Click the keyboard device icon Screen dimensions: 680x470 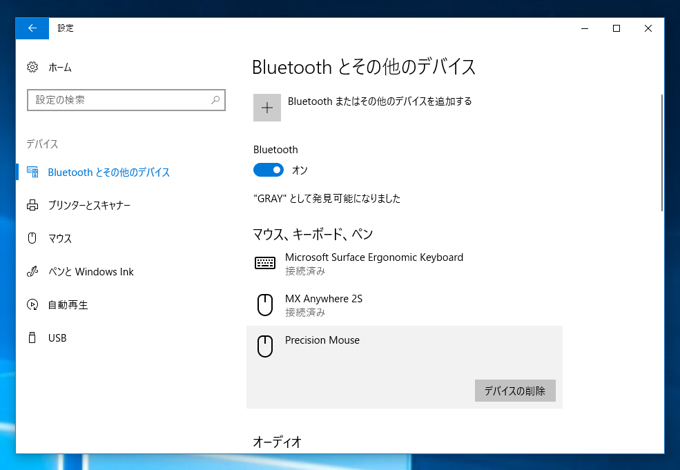click(x=265, y=263)
